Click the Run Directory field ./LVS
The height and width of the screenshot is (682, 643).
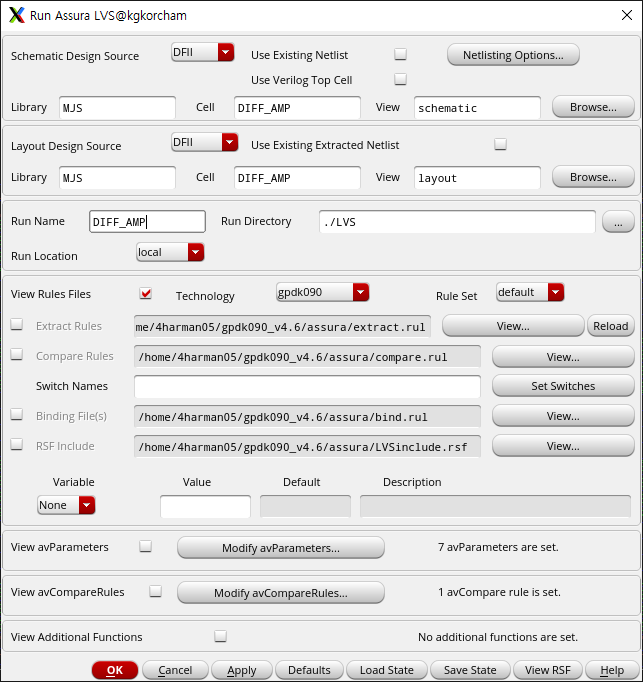pyautogui.click(x=457, y=222)
